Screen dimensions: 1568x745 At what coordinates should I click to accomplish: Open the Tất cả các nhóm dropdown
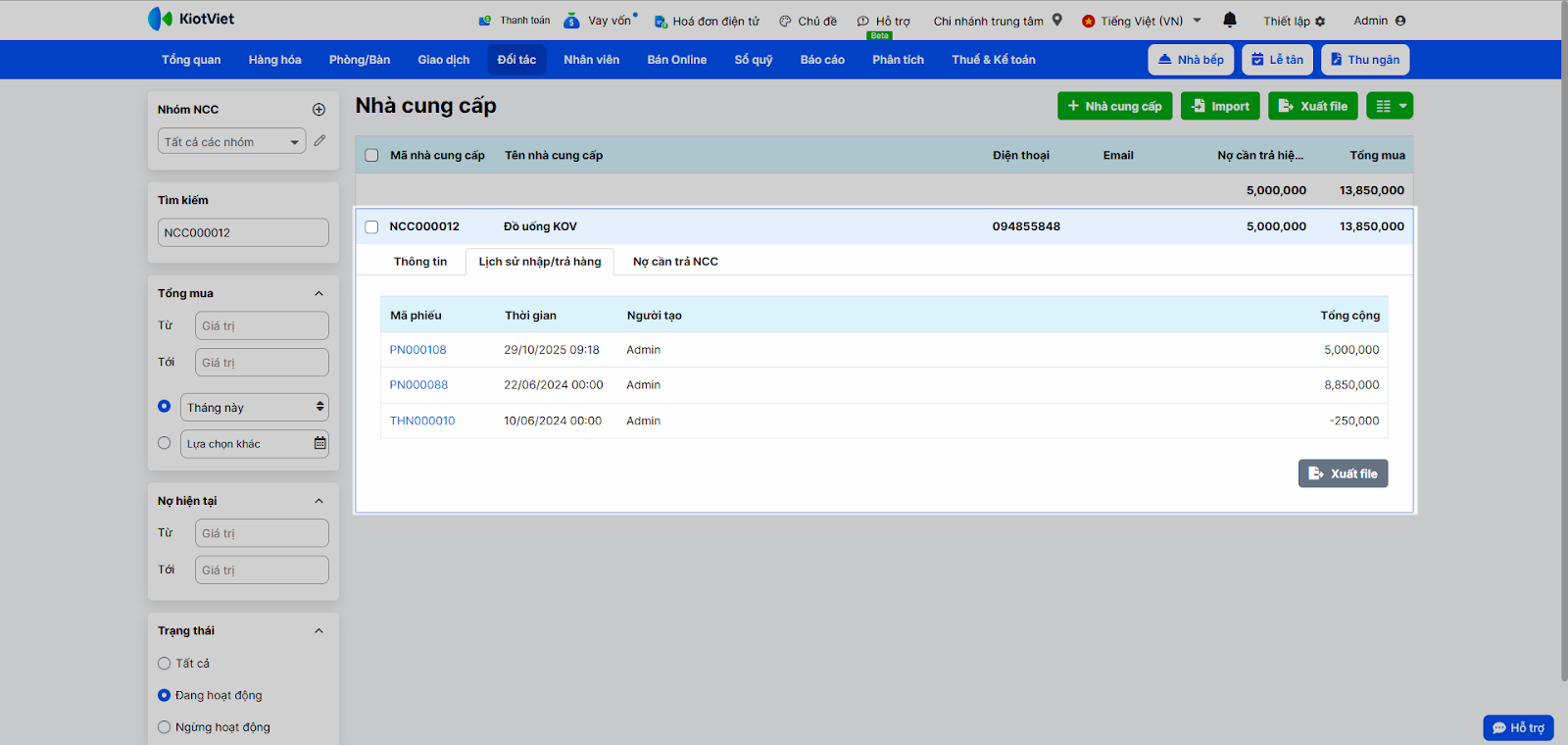tap(231, 142)
